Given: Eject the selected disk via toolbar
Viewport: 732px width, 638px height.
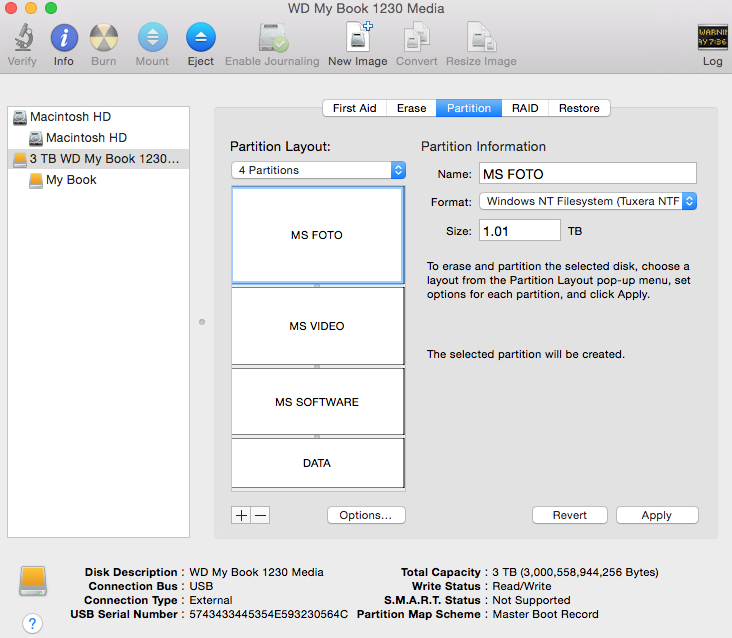Looking at the screenshot, I should click(201, 39).
